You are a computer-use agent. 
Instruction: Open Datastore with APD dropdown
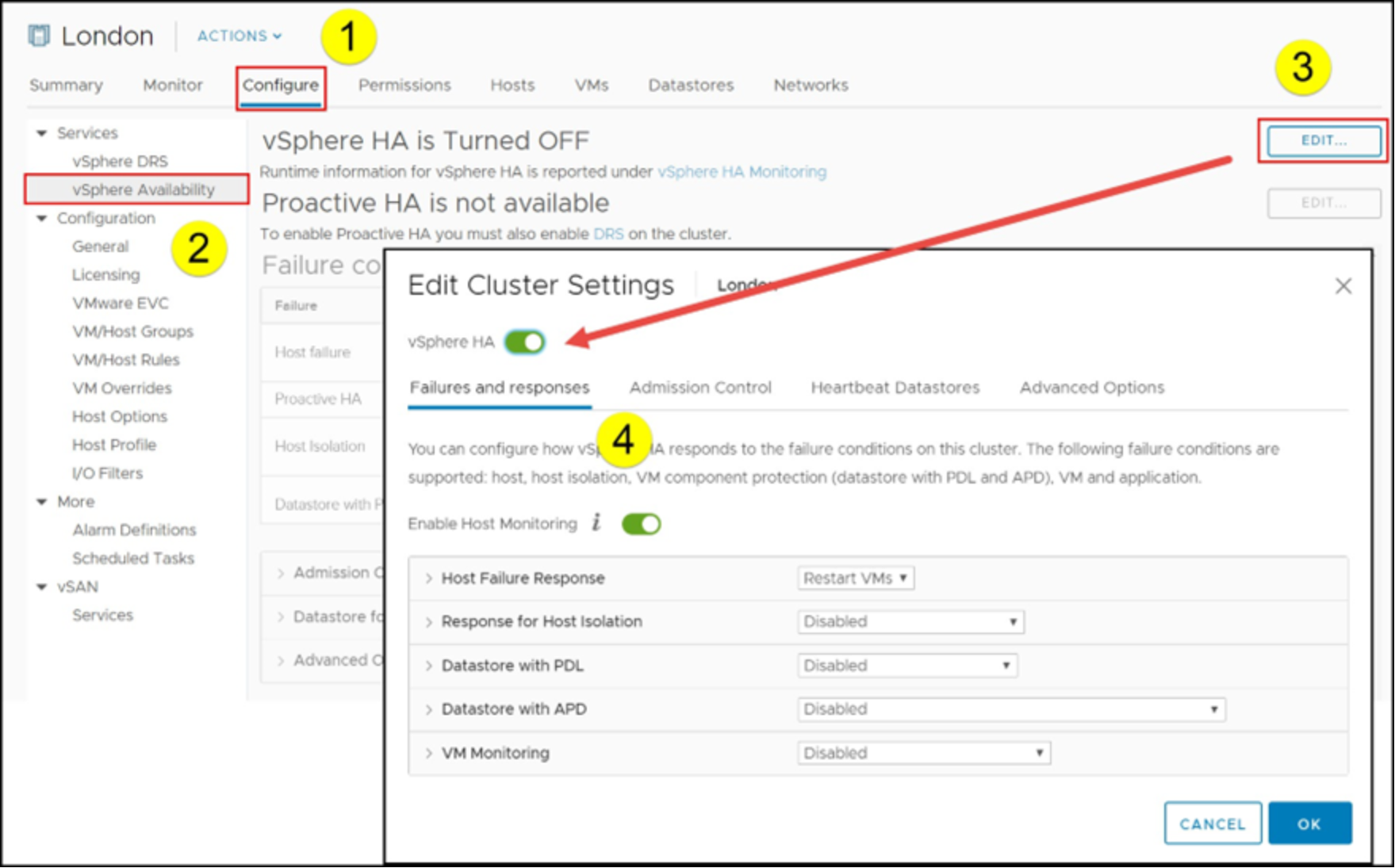1011,709
